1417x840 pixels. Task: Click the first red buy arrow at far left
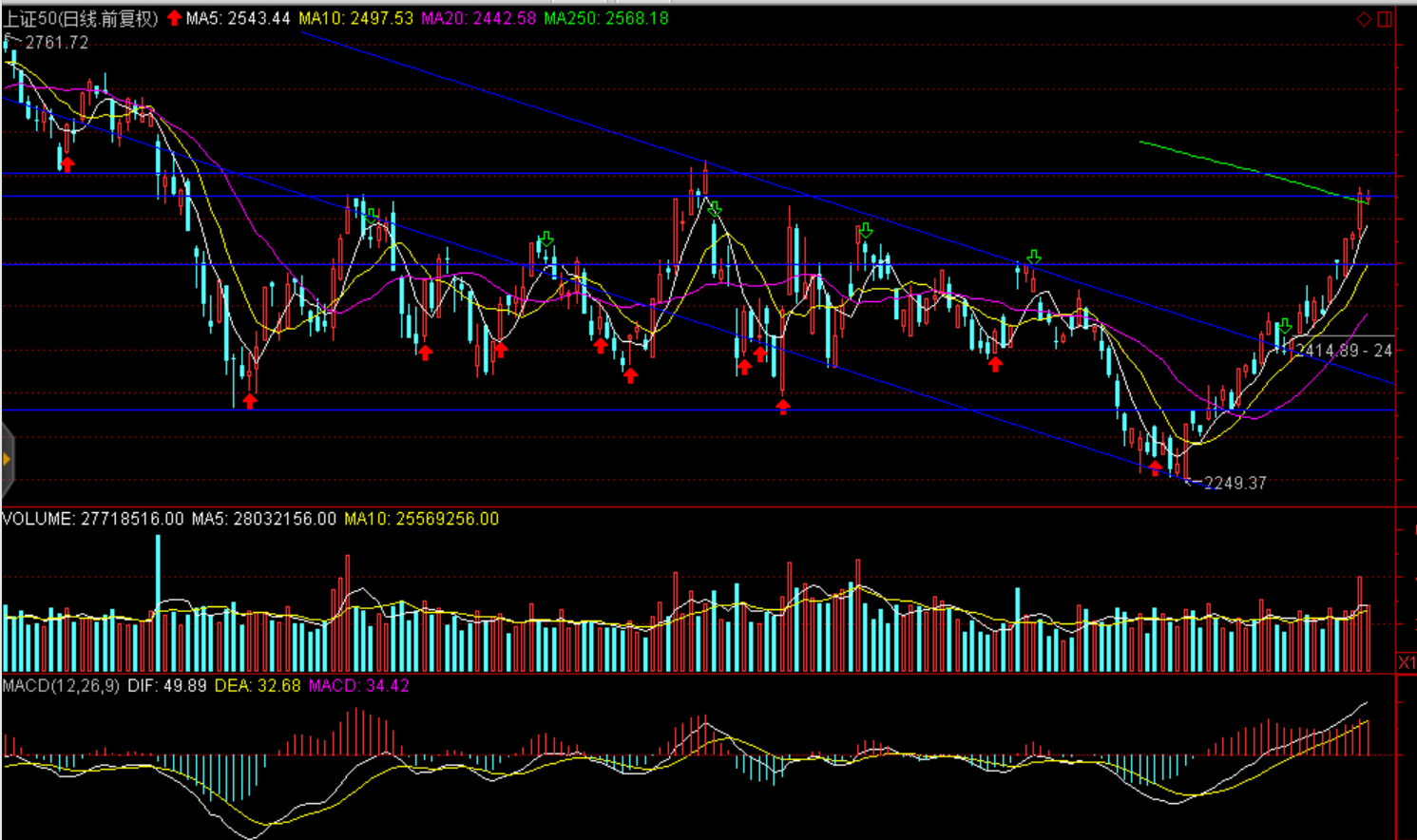click(67, 164)
